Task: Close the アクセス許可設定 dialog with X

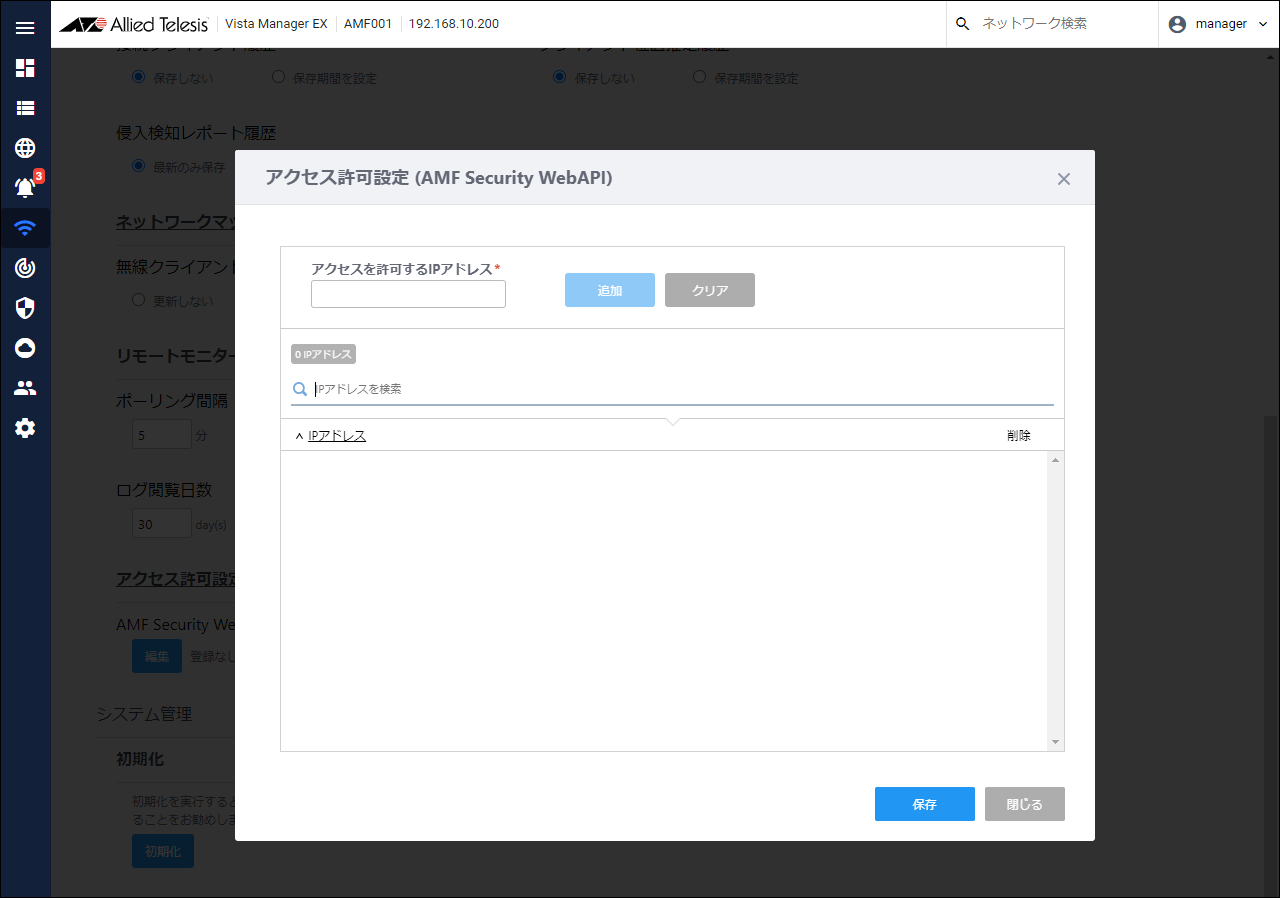Action: (1063, 179)
